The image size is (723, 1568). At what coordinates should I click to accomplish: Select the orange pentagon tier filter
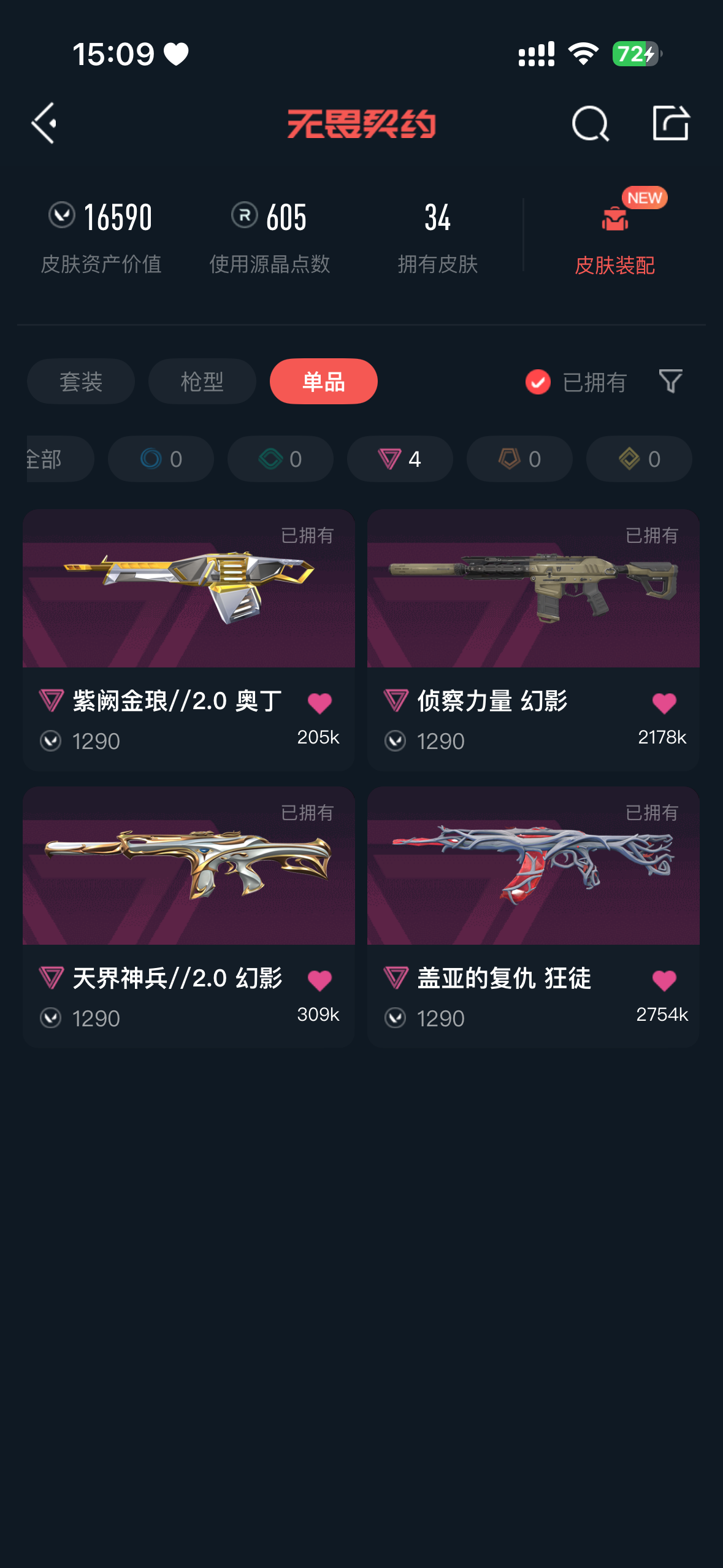(x=519, y=459)
